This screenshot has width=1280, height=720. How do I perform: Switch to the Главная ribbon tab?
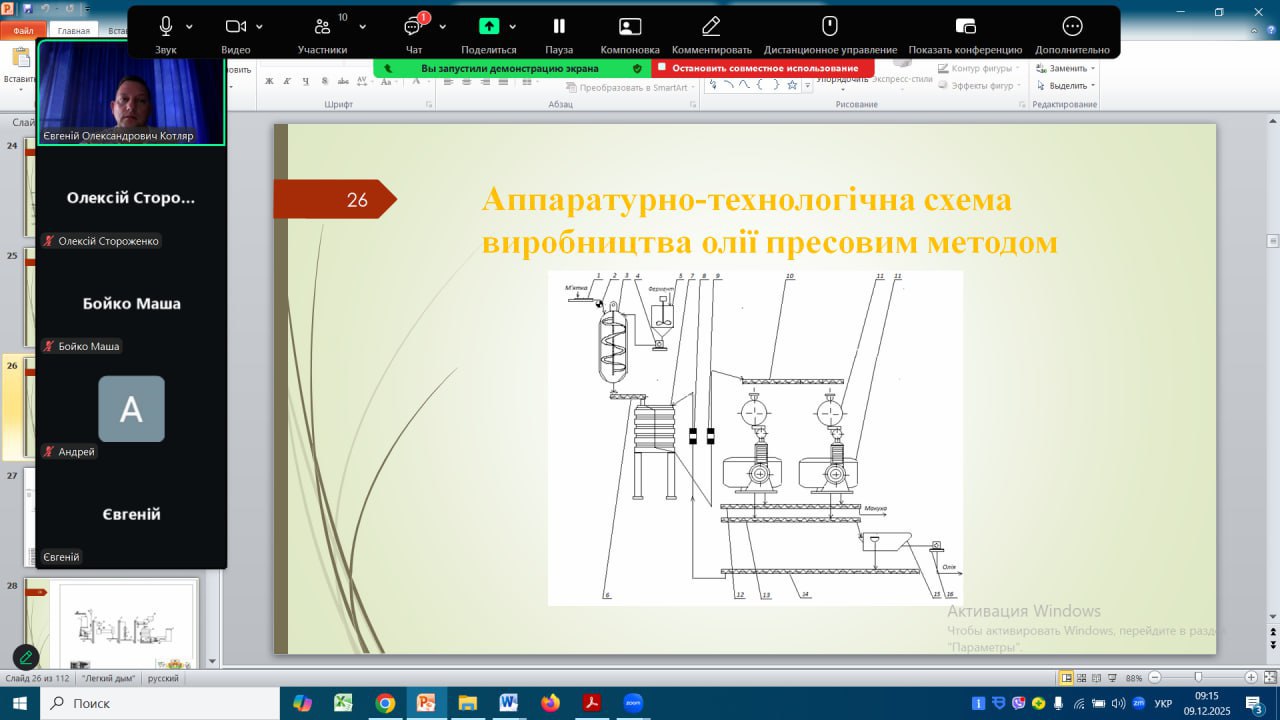(73, 31)
